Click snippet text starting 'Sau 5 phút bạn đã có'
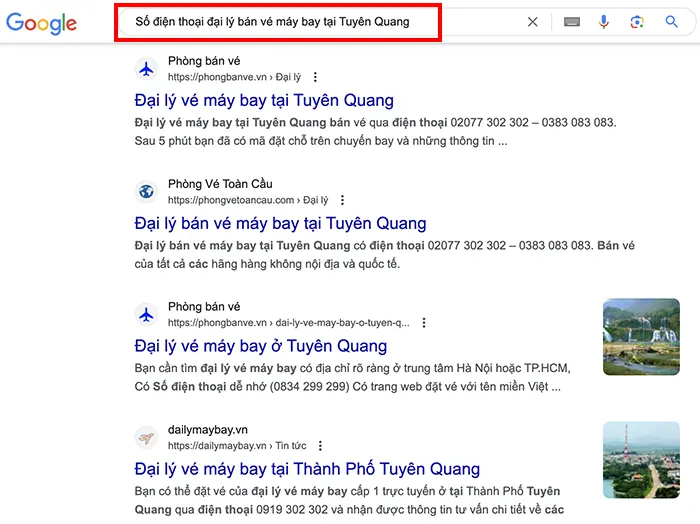Image resolution: width=700 pixels, height=524 pixels. coord(321,141)
